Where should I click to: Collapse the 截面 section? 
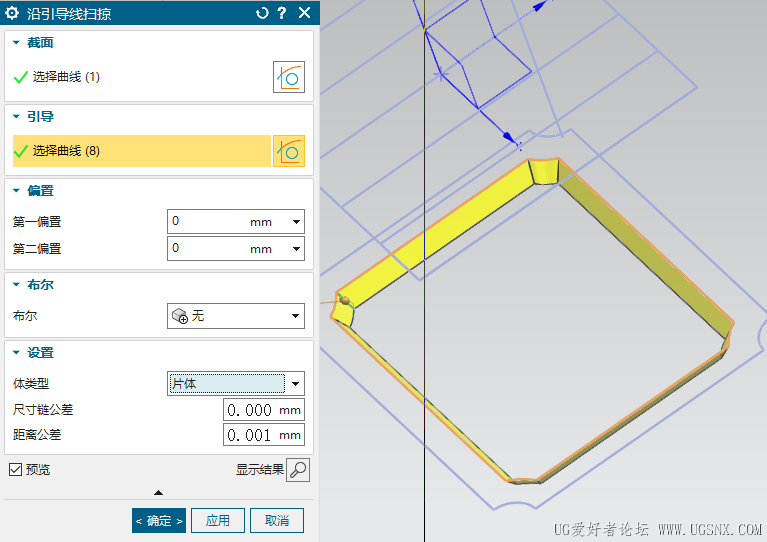(16, 43)
